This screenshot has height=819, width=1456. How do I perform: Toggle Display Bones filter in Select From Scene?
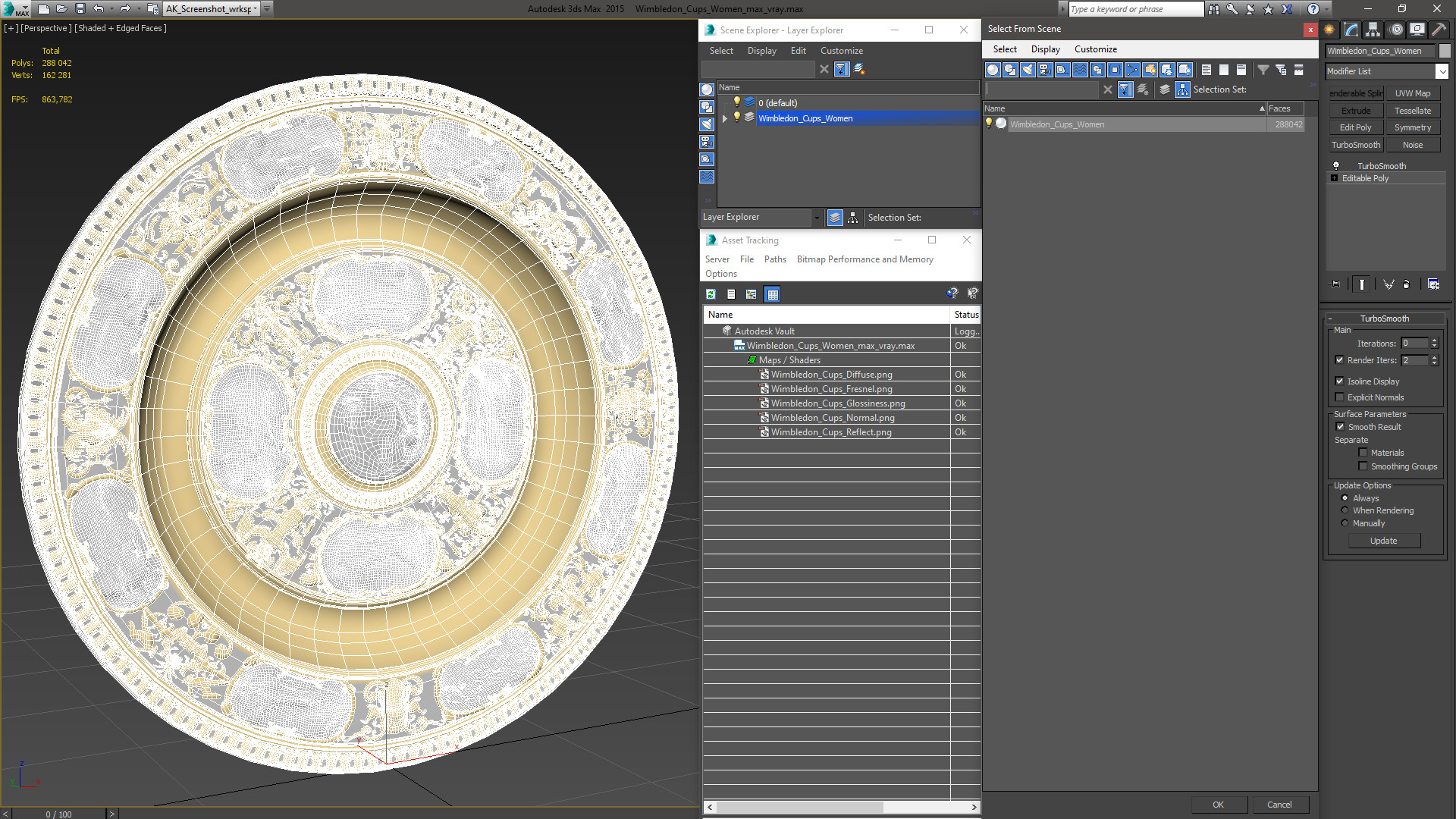click(1132, 70)
